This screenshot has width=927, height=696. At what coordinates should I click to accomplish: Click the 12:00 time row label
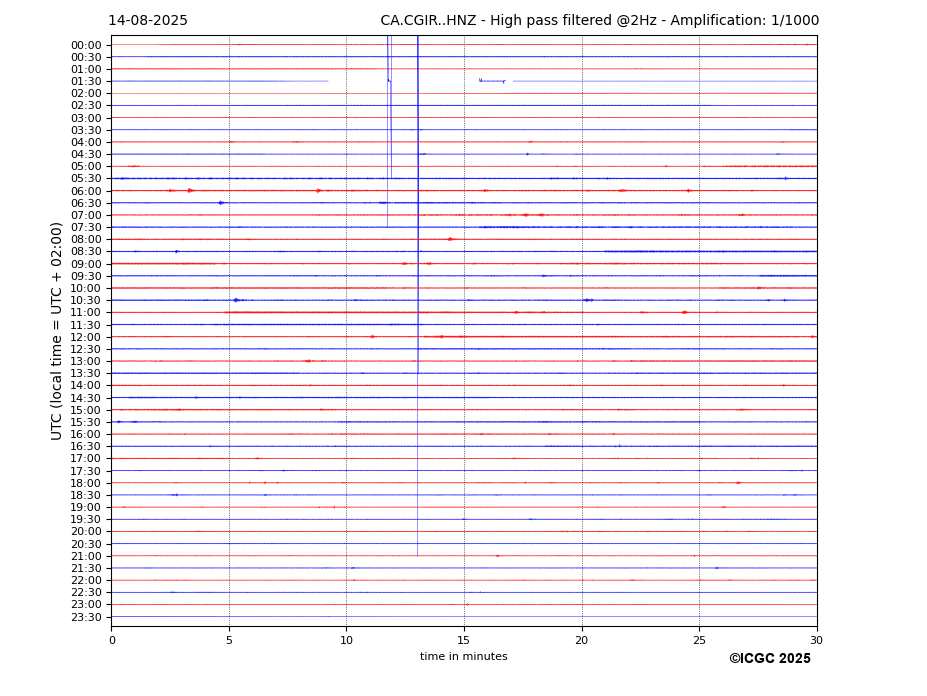(x=86, y=337)
